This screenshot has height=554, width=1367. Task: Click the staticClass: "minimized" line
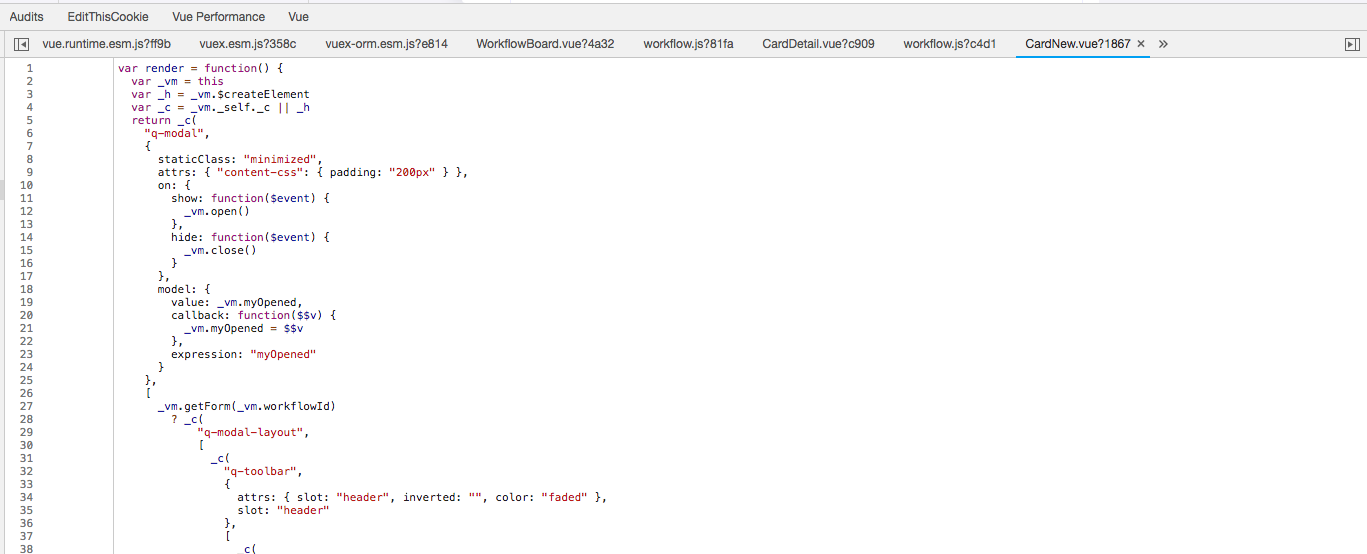click(x=240, y=159)
